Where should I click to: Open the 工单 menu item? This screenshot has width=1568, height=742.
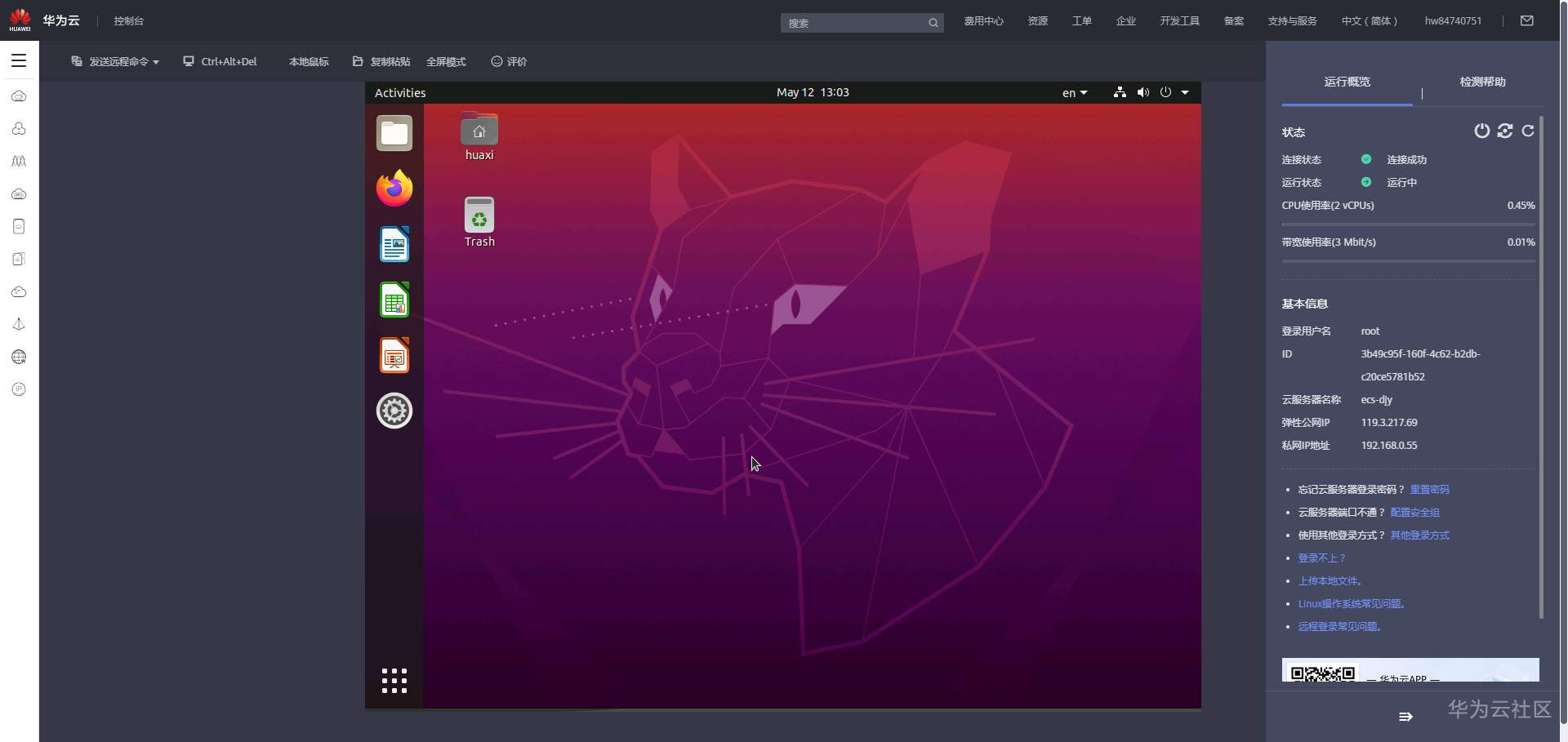click(1081, 20)
